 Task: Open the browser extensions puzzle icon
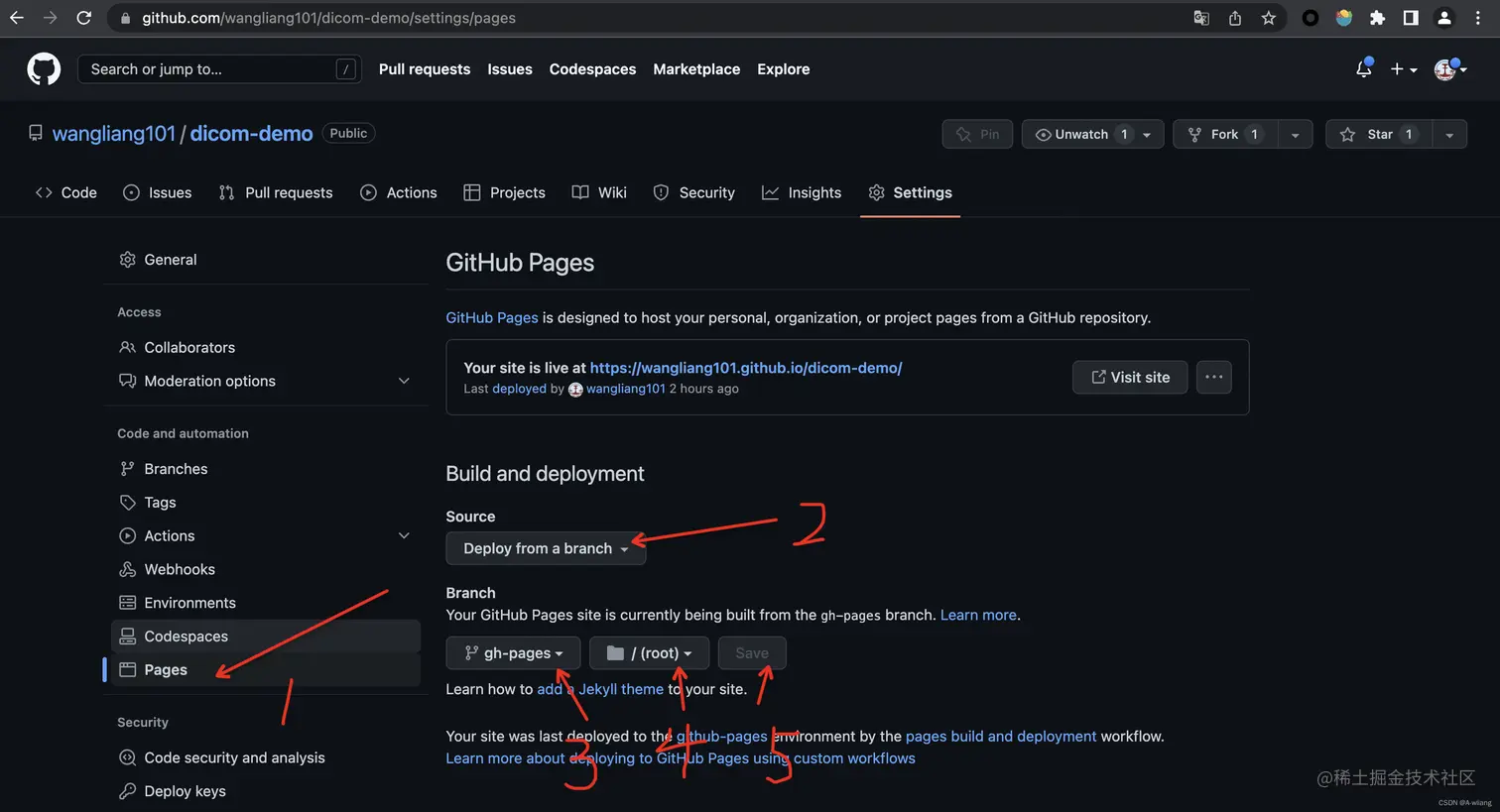click(1377, 18)
